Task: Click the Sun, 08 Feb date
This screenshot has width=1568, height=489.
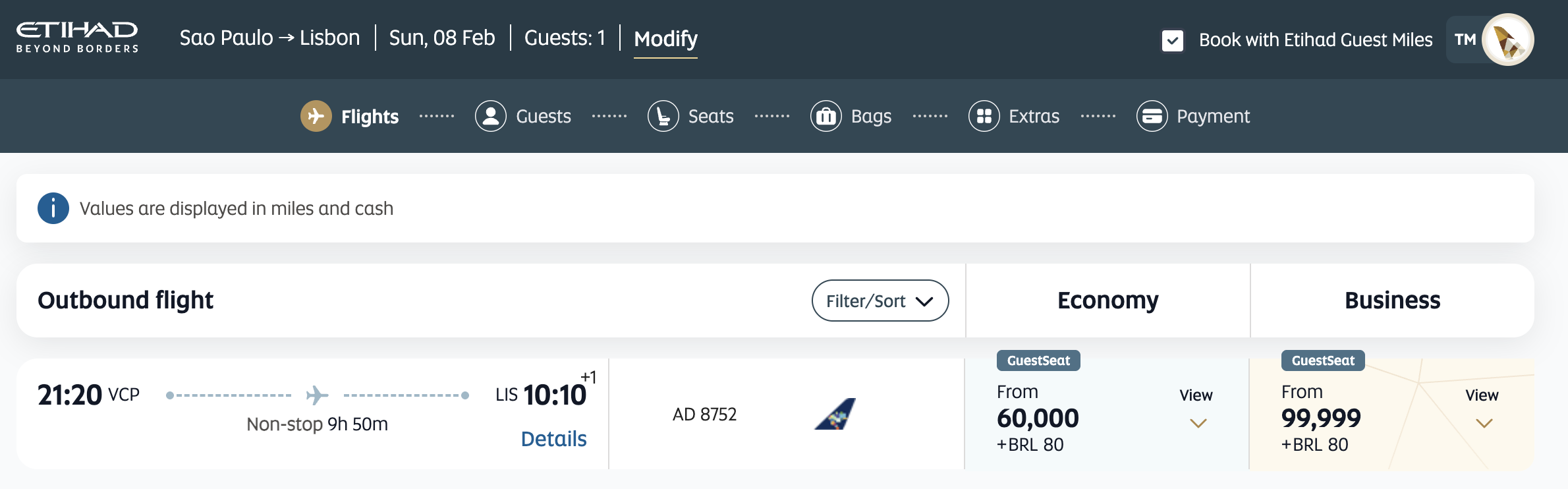Action: point(442,38)
